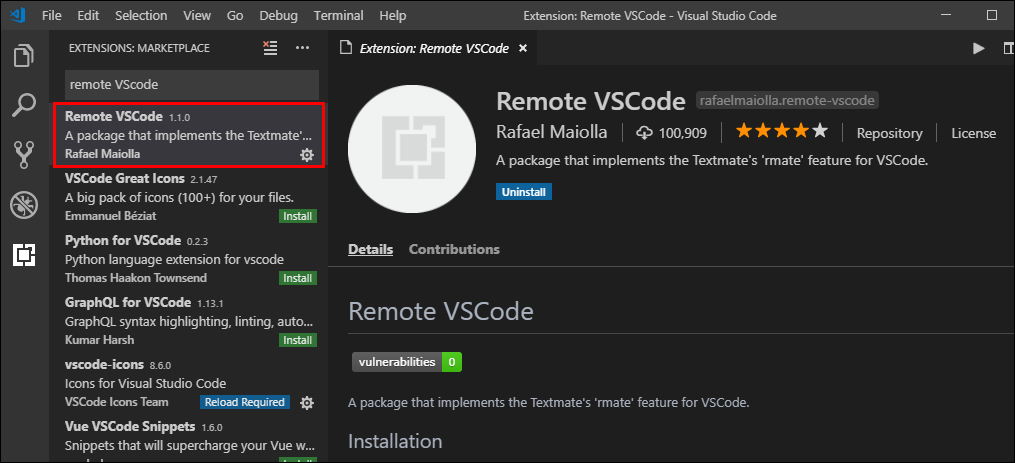Select Python for VSCode list entry

click(x=189, y=260)
